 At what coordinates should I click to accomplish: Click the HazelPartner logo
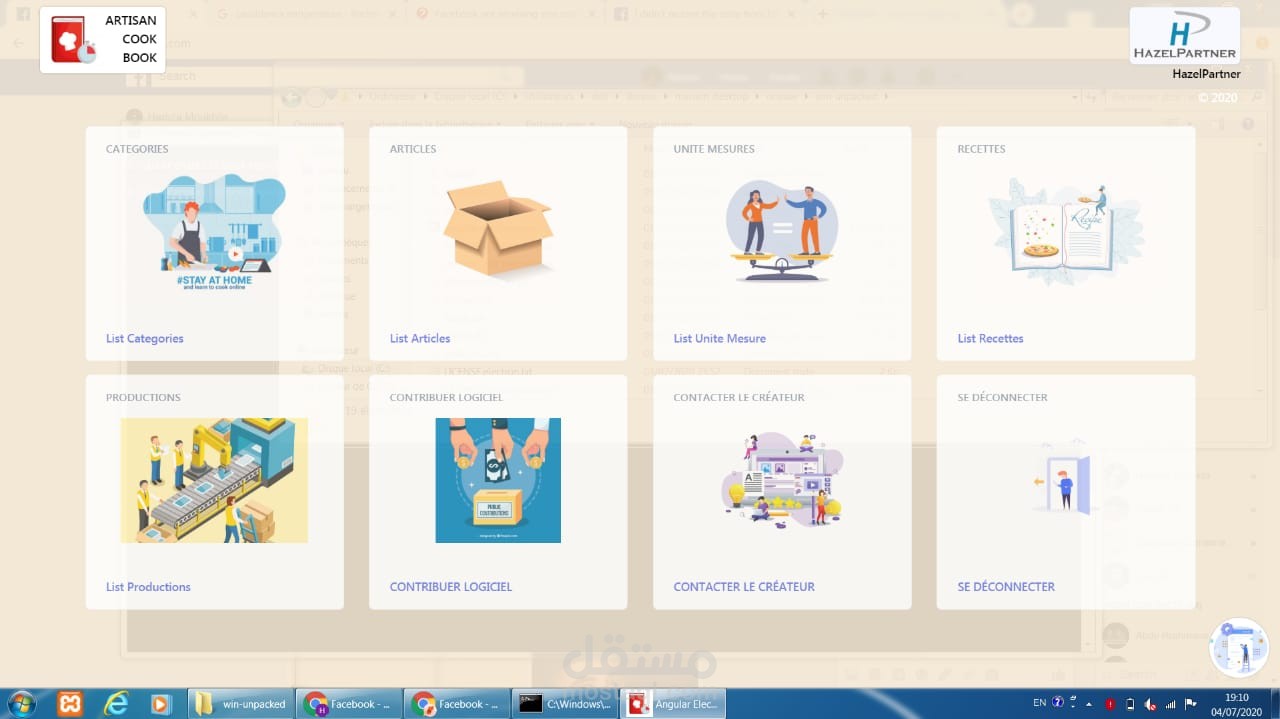click(1185, 36)
